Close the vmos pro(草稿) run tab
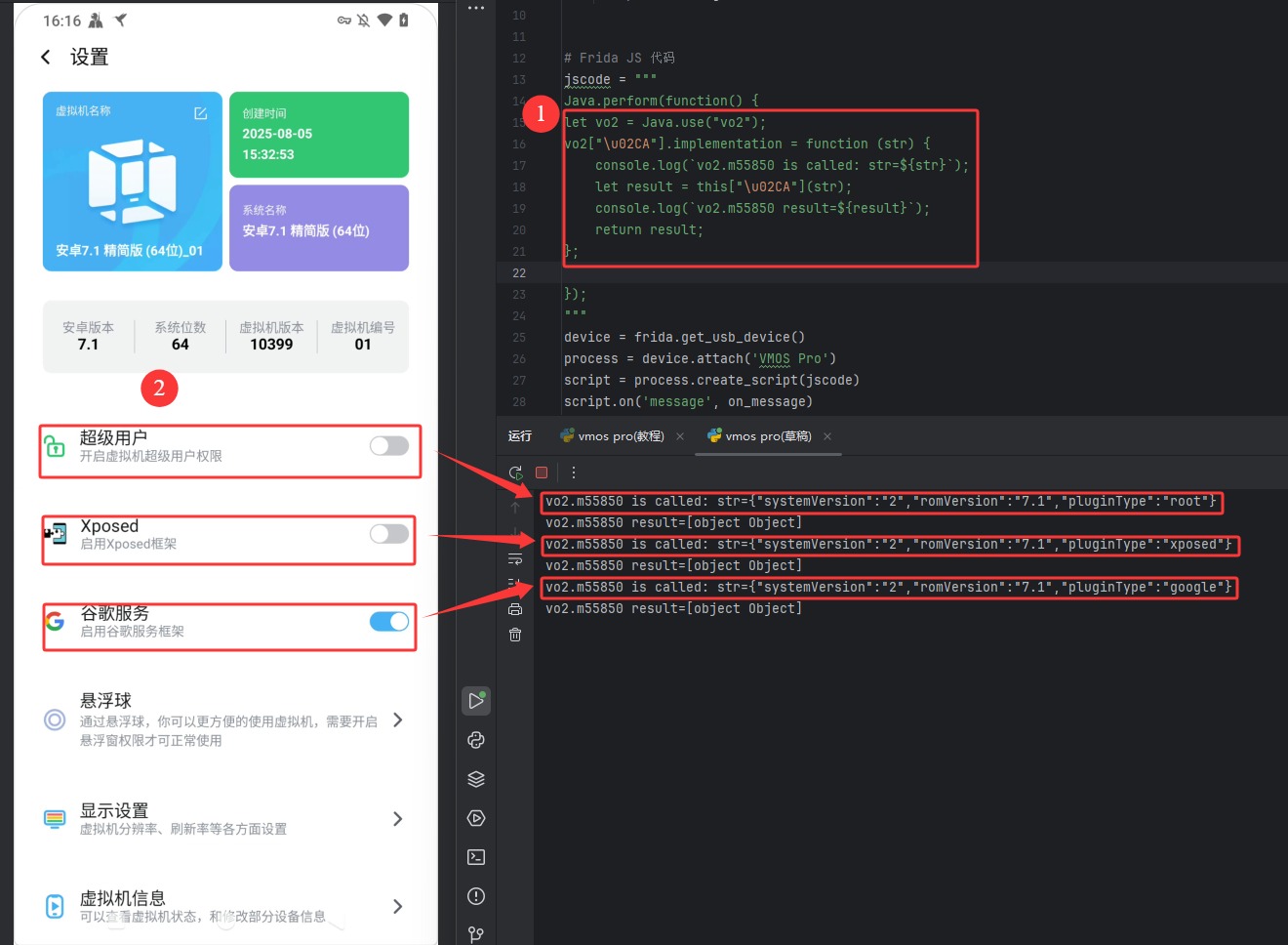 [x=827, y=436]
